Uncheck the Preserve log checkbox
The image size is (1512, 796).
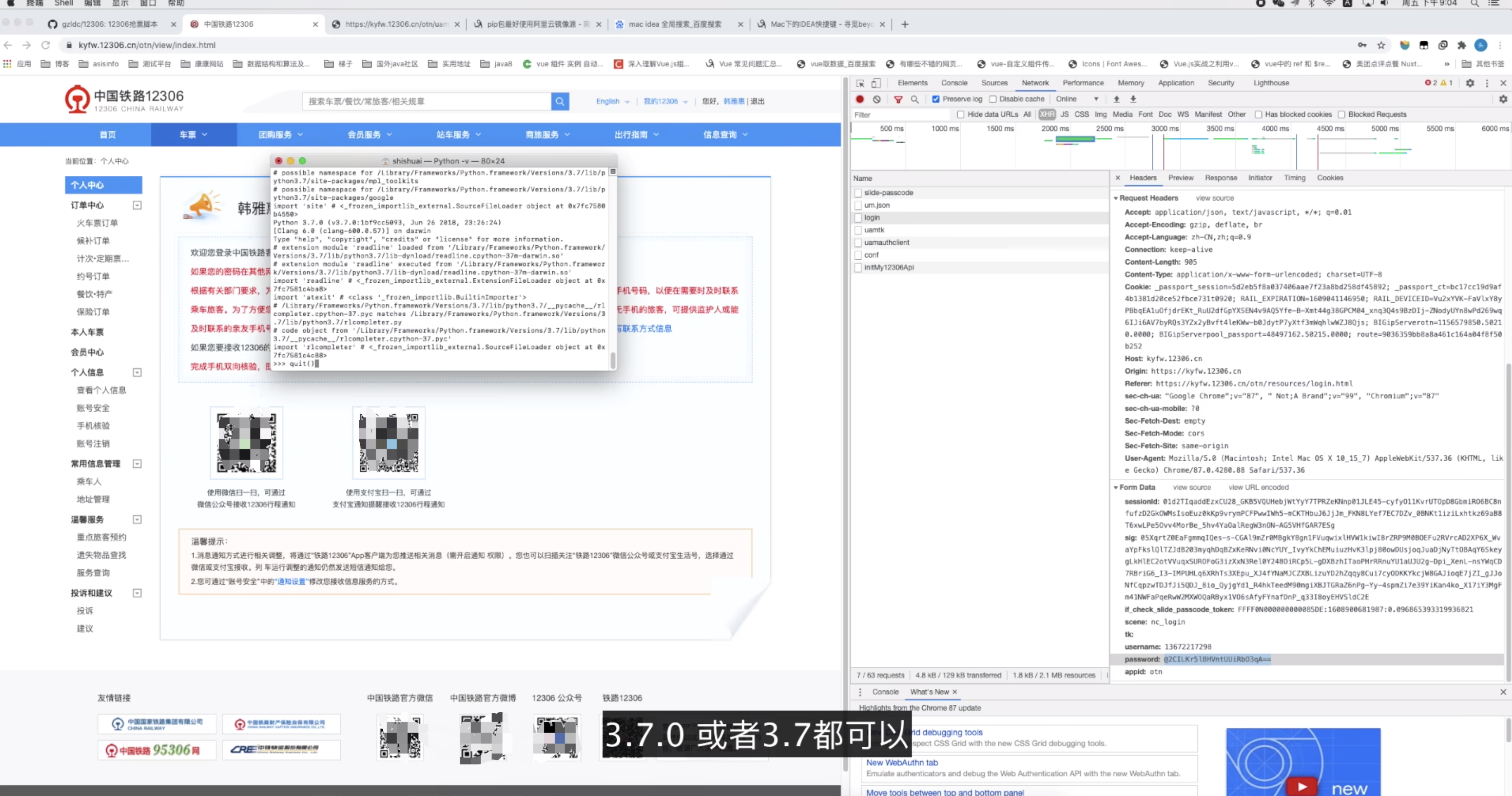click(935, 99)
